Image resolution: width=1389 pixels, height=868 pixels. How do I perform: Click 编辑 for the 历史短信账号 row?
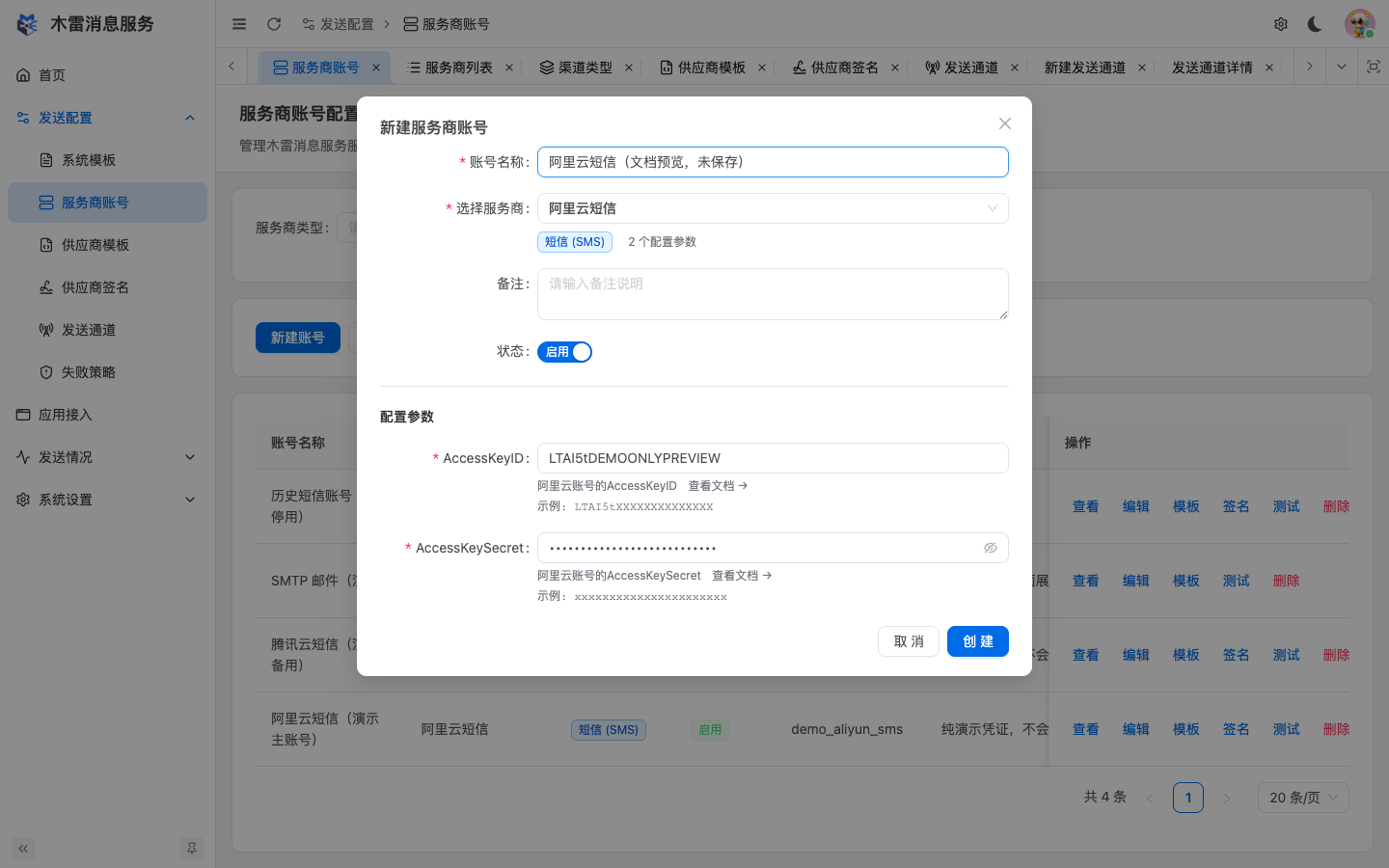click(x=1136, y=506)
